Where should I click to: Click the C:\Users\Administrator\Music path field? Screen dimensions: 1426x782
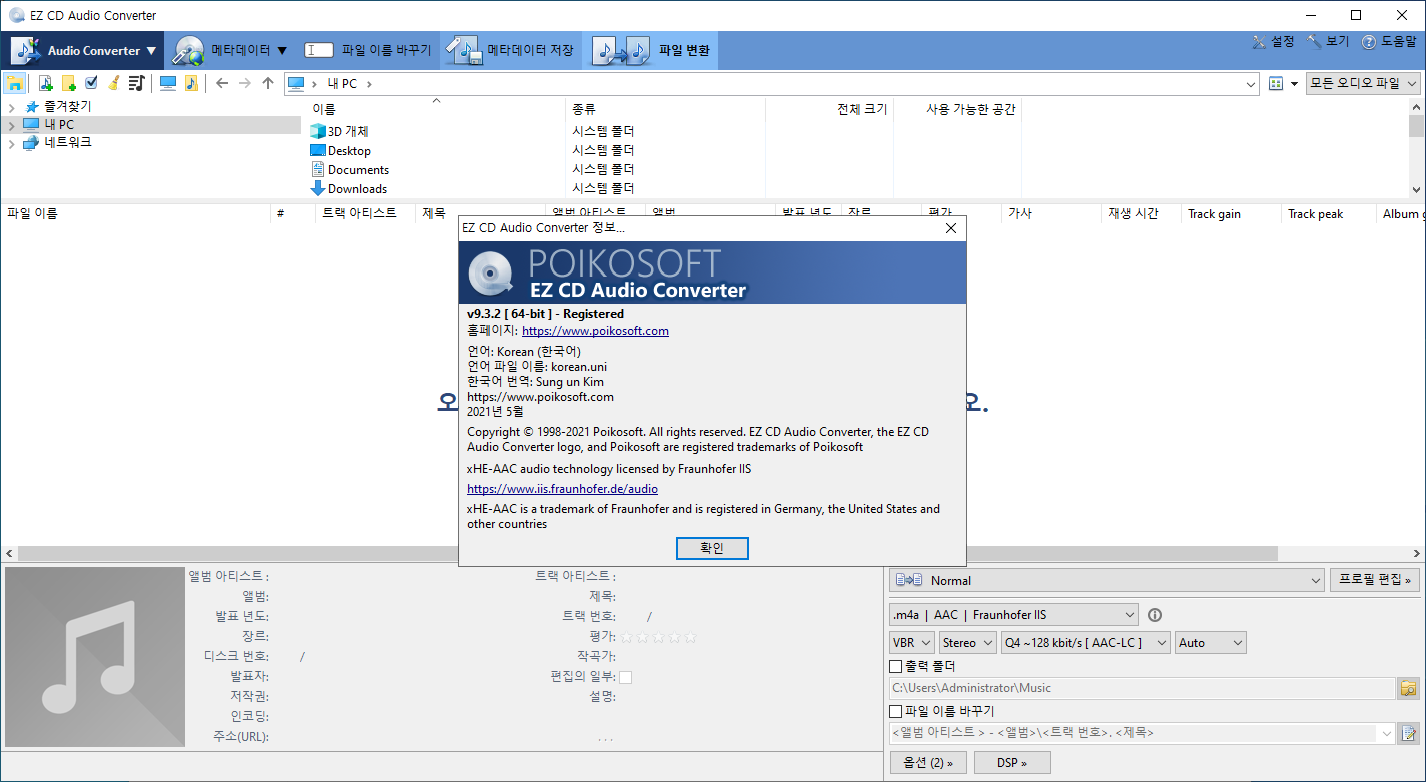coord(1141,688)
